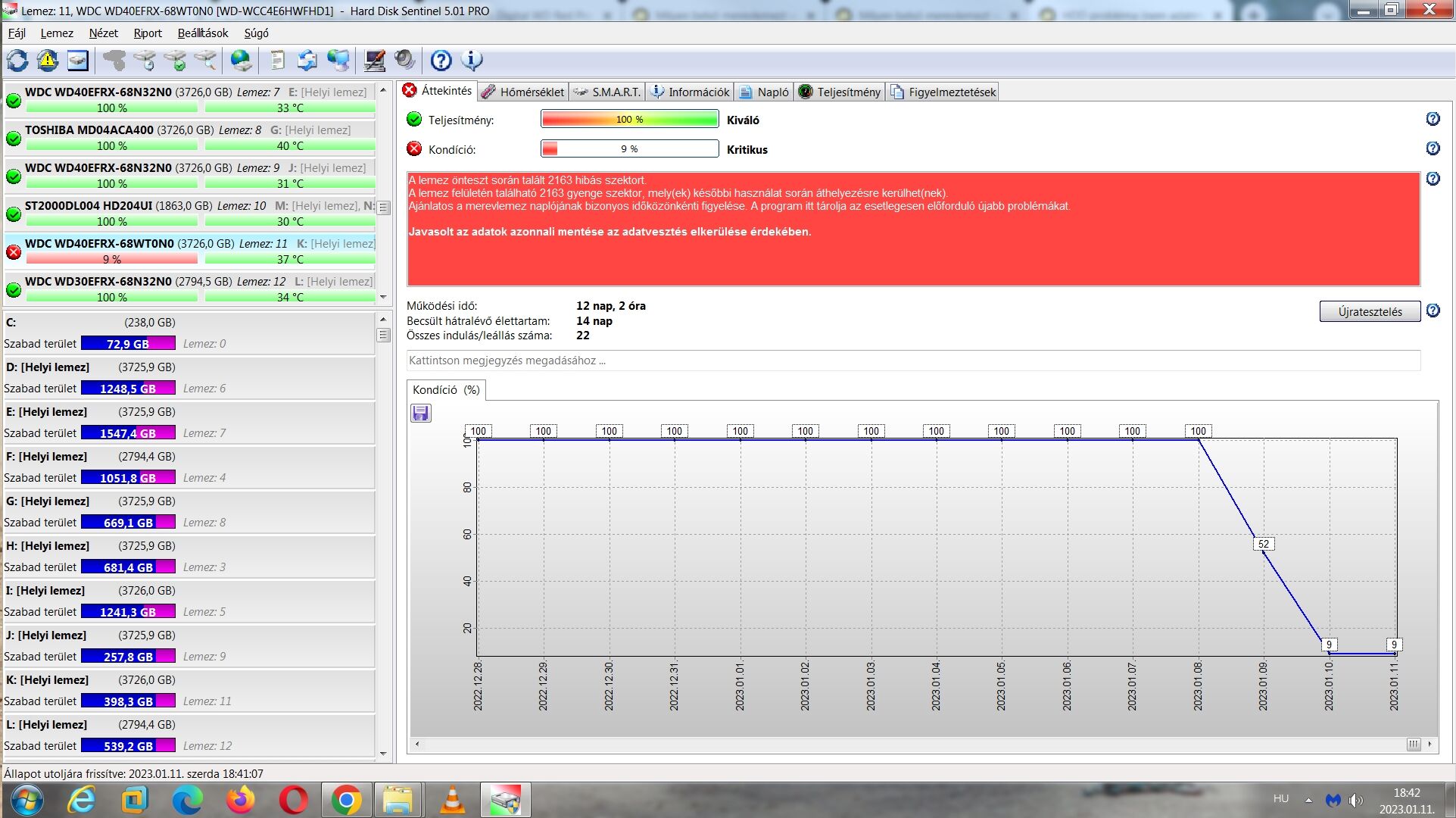The height and width of the screenshot is (818, 1456).
Task: Select disk WDC WD40EFRX-68N32N0 Lemez 7
Action: [191, 99]
